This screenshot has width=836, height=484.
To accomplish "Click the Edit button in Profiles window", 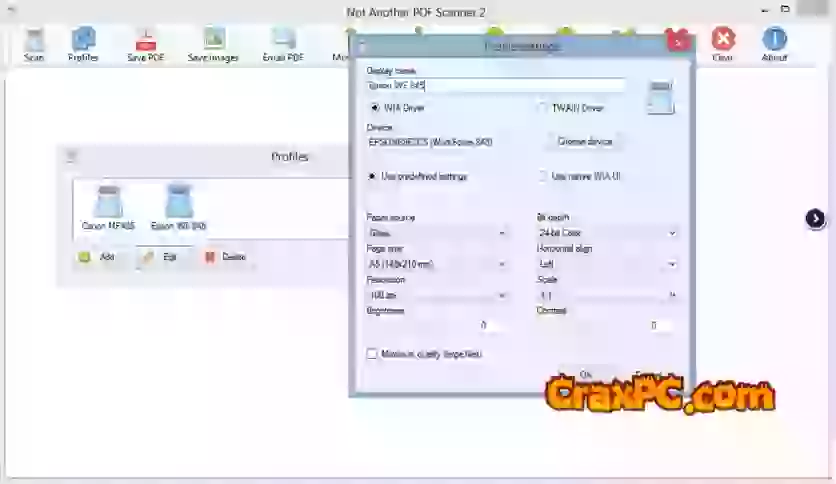I will [160, 257].
